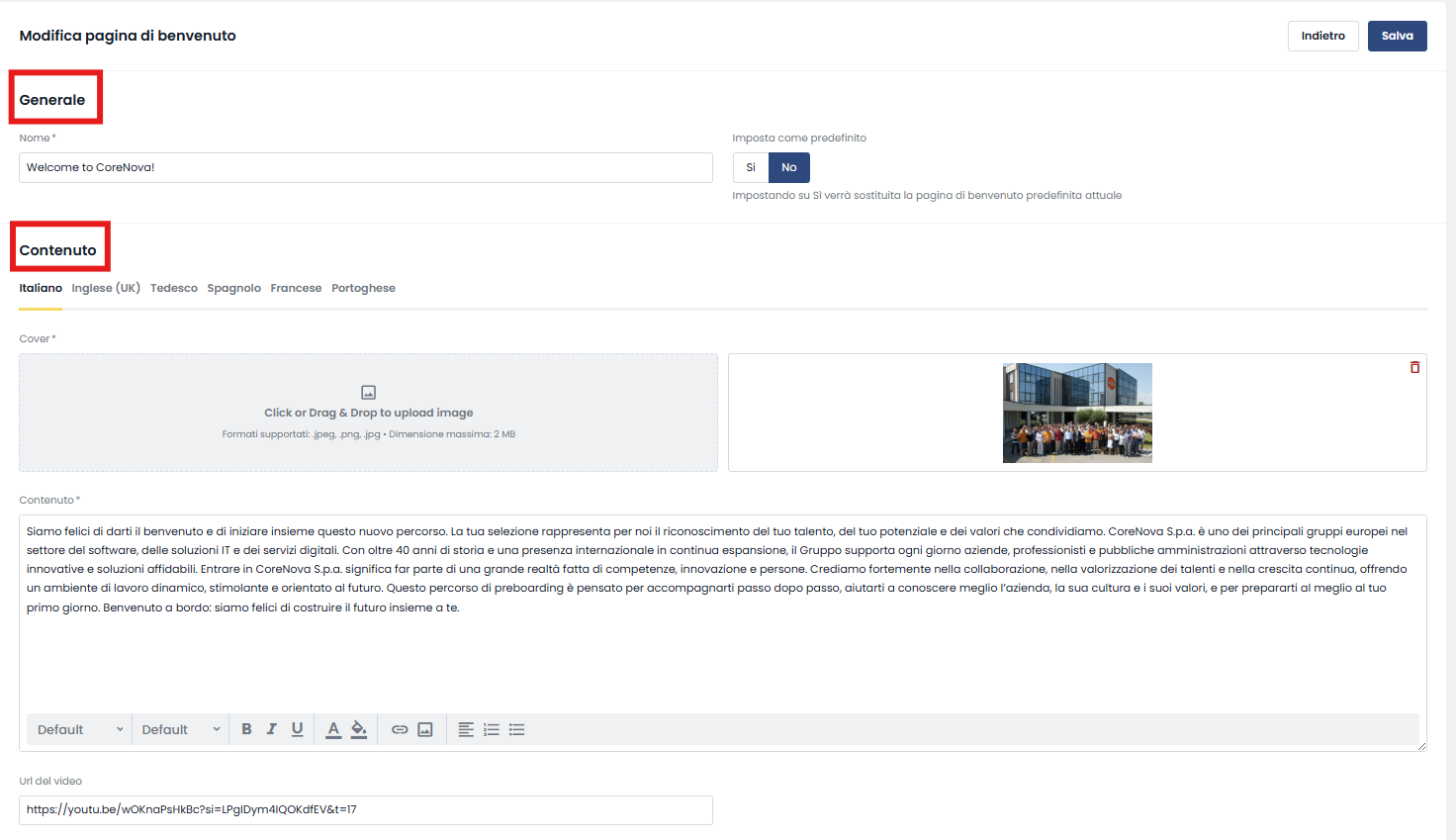Click into the Contenuto rich text area

point(723,613)
